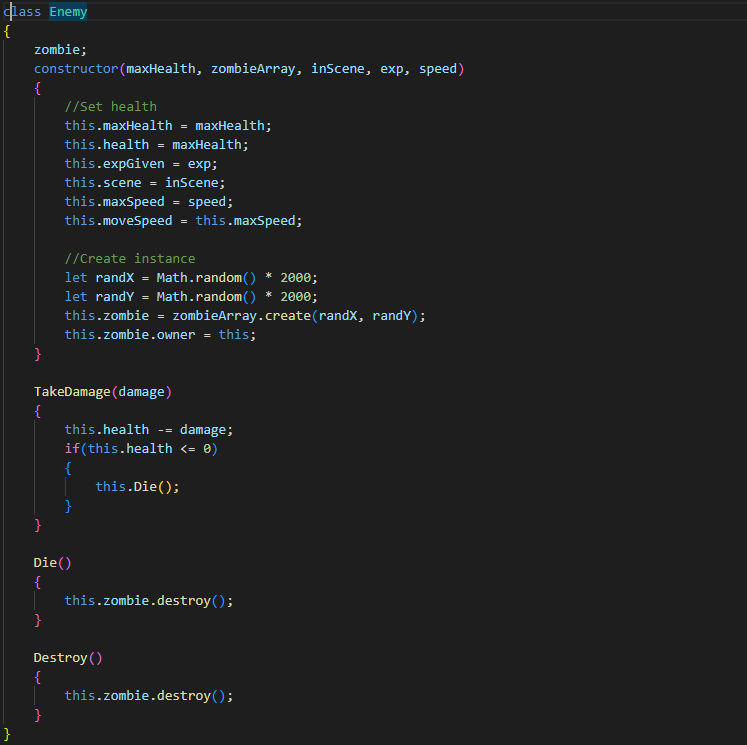Place cursor on constructor keyword

[76, 69]
